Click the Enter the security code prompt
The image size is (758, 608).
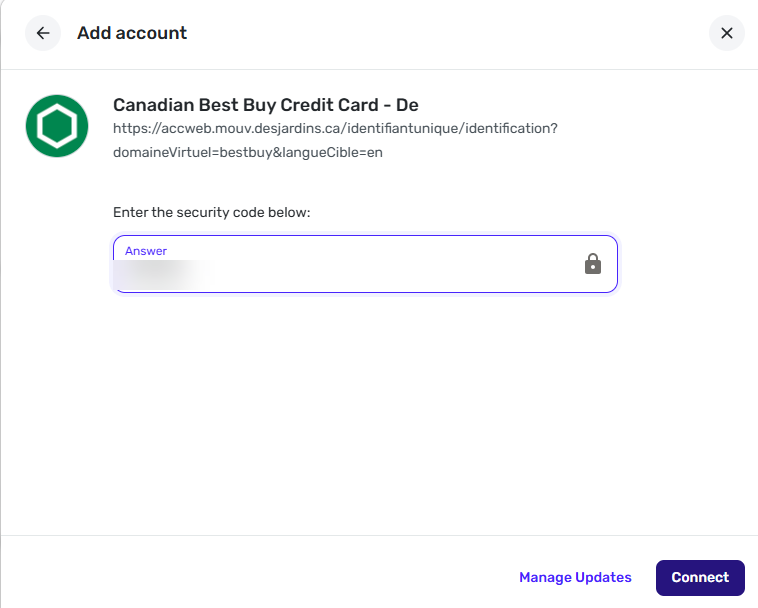click(x=212, y=212)
